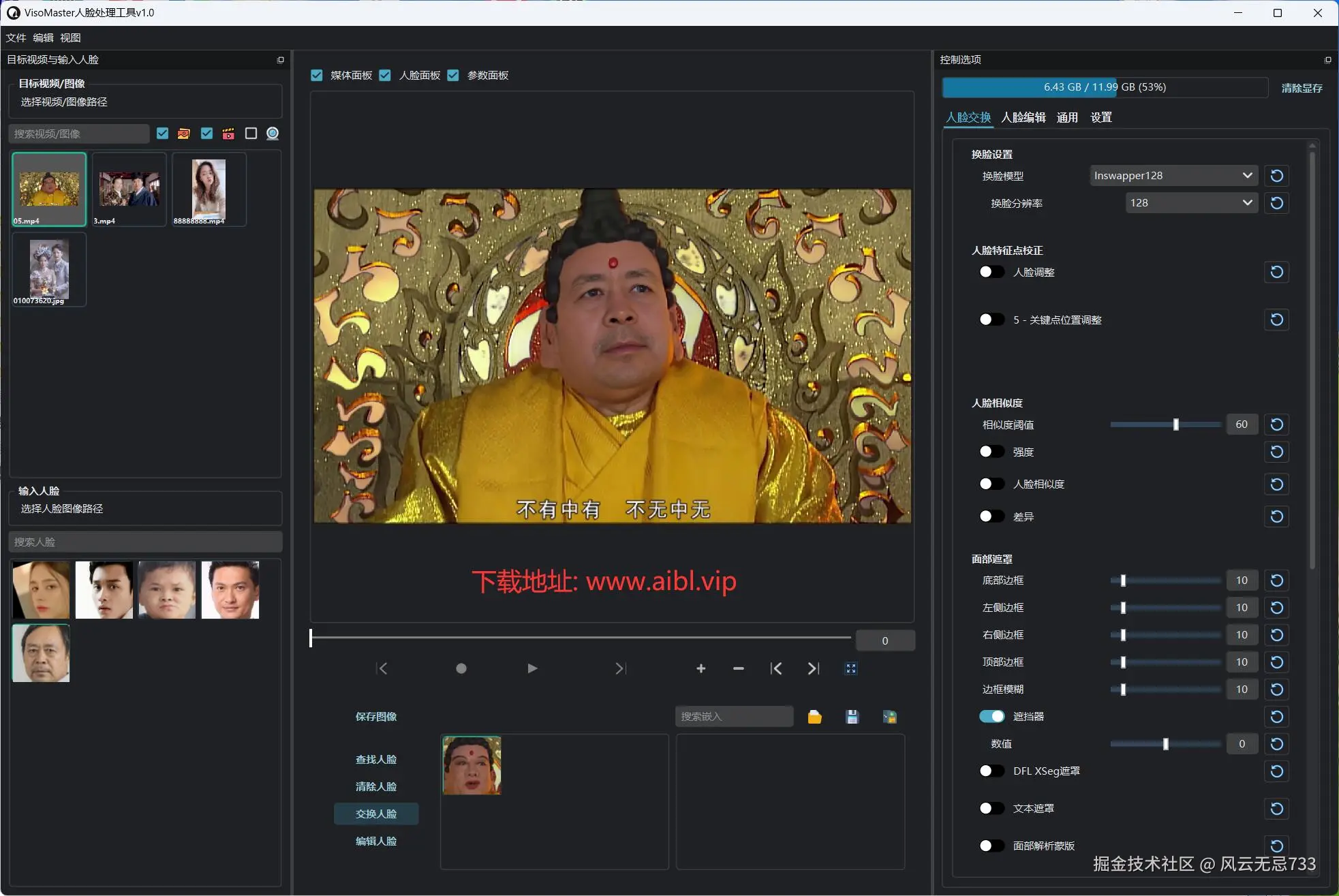Click the webcam source icon
1339x896 pixels.
click(273, 134)
